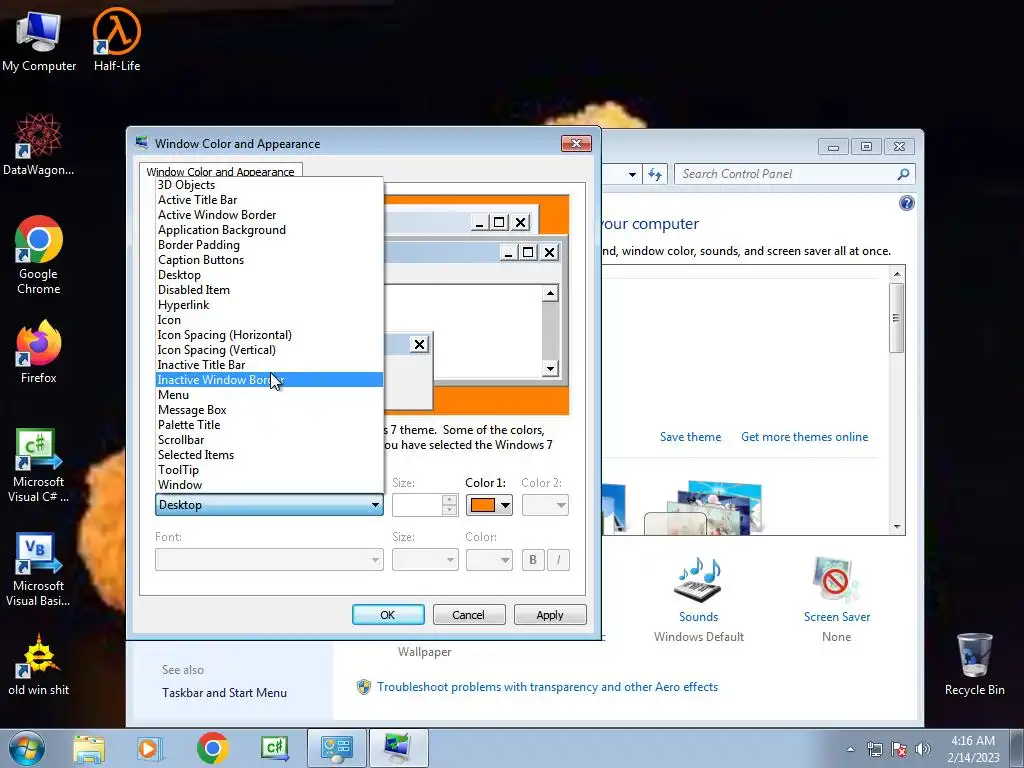Click the item Size spinner box

coord(424,505)
